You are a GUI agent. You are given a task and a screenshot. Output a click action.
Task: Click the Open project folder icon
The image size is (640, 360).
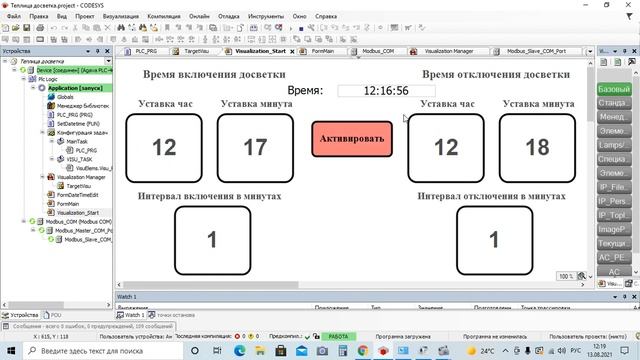[16, 28]
